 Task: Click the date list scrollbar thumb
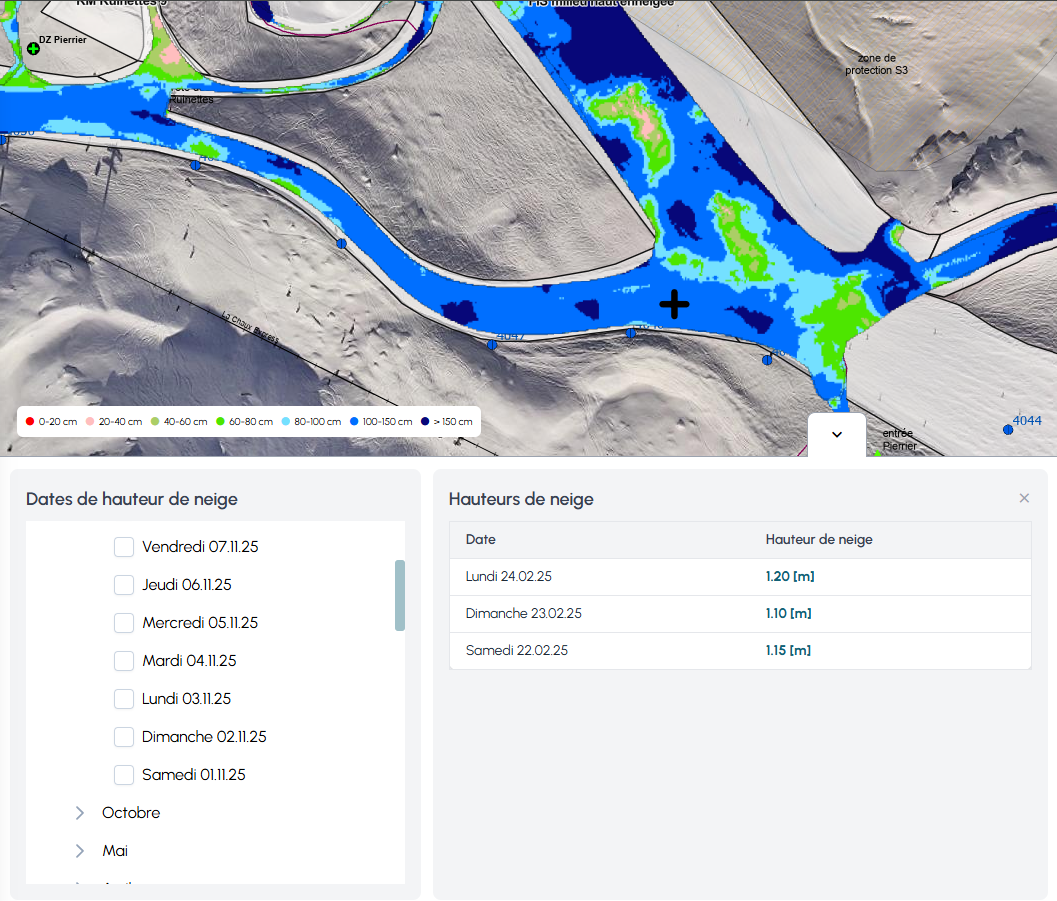coord(400,595)
